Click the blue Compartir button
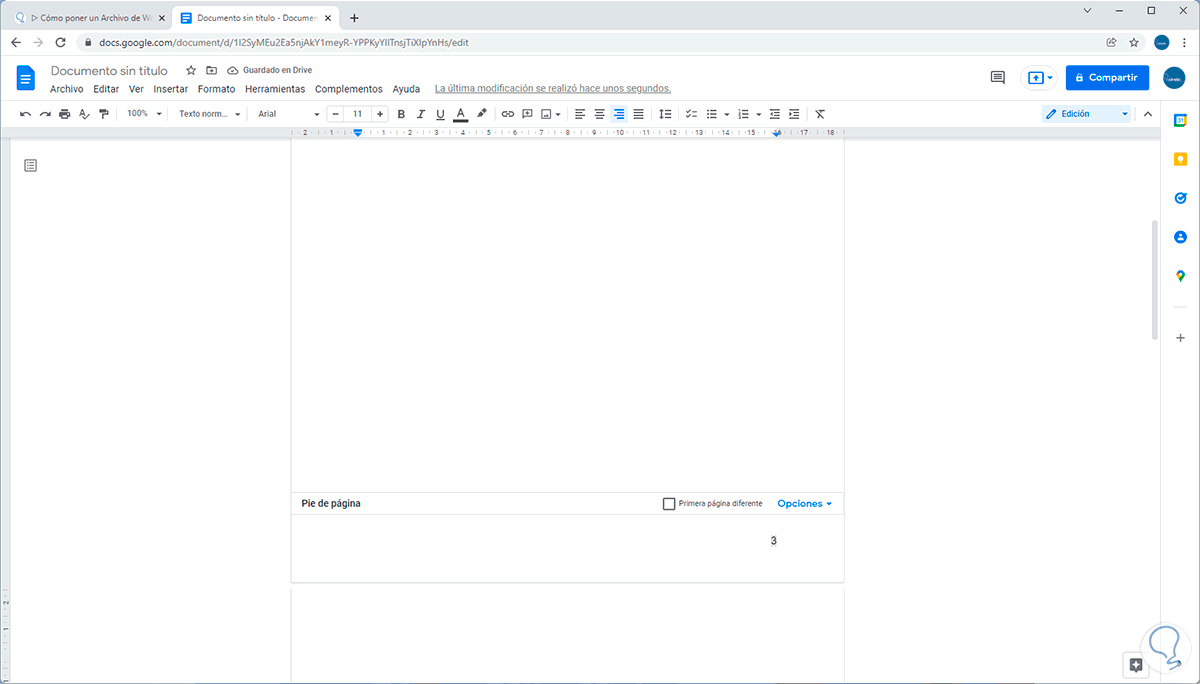 click(1107, 77)
